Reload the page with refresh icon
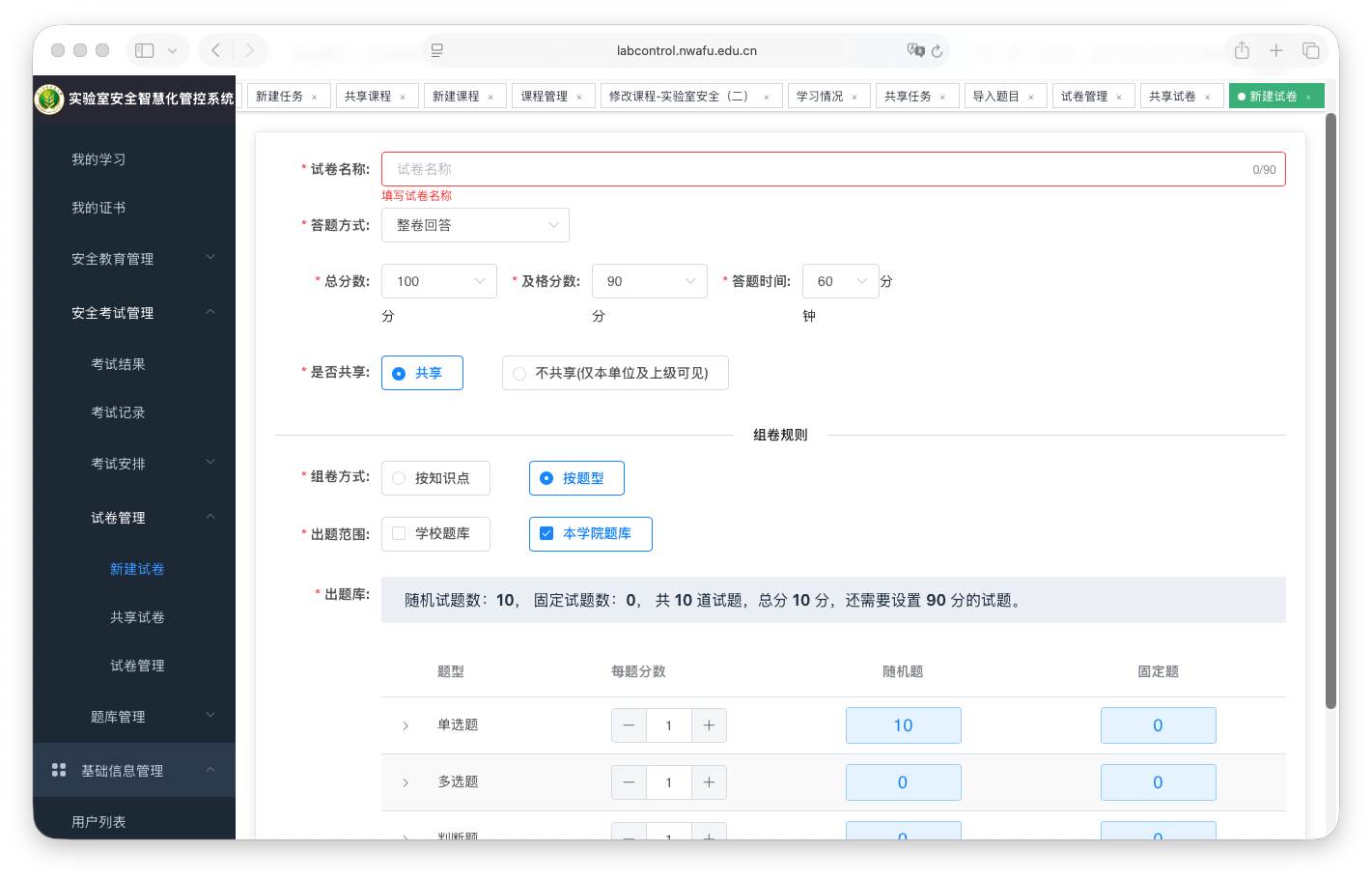This screenshot has width=1372, height=880. tap(937, 51)
